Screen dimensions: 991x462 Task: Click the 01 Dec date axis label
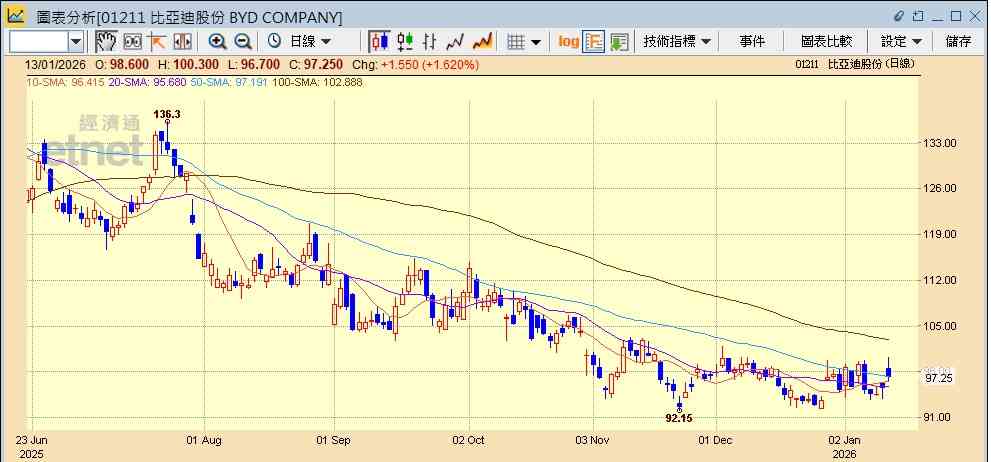[x=716, y=440]
